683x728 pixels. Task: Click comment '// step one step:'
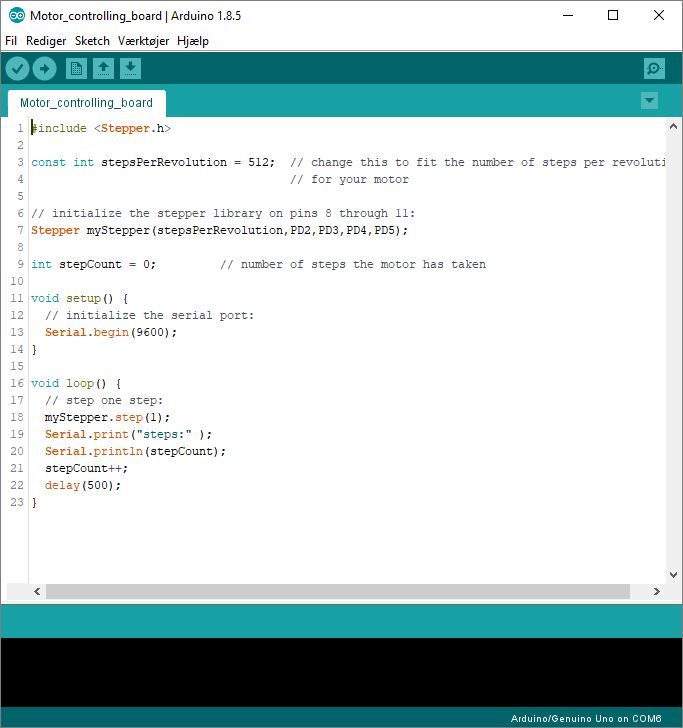[x=104, y=400]
